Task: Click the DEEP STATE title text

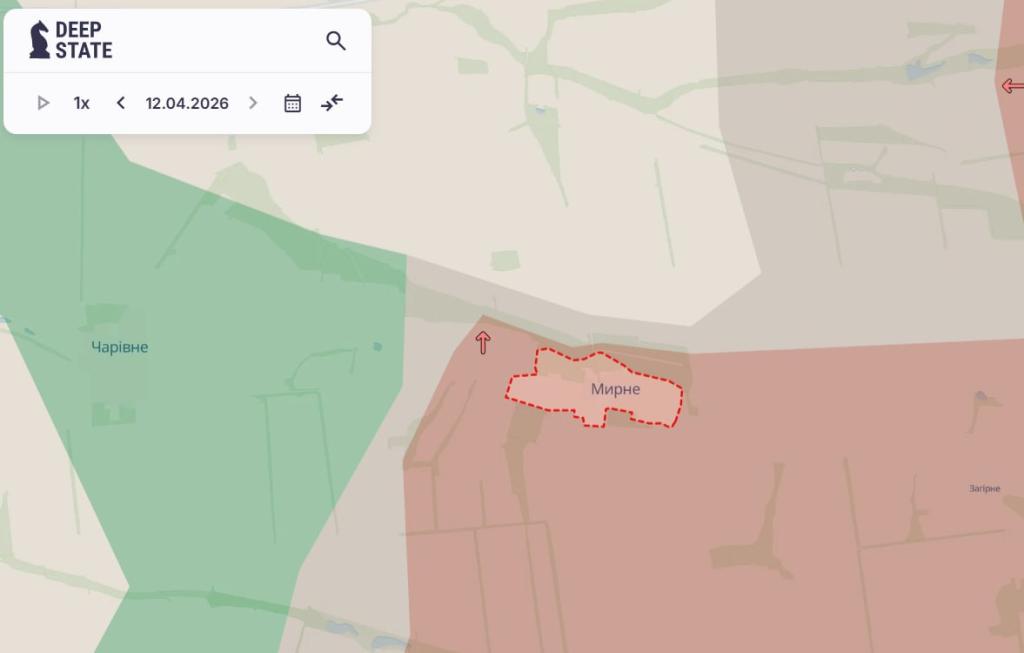Action: [84, 40]
